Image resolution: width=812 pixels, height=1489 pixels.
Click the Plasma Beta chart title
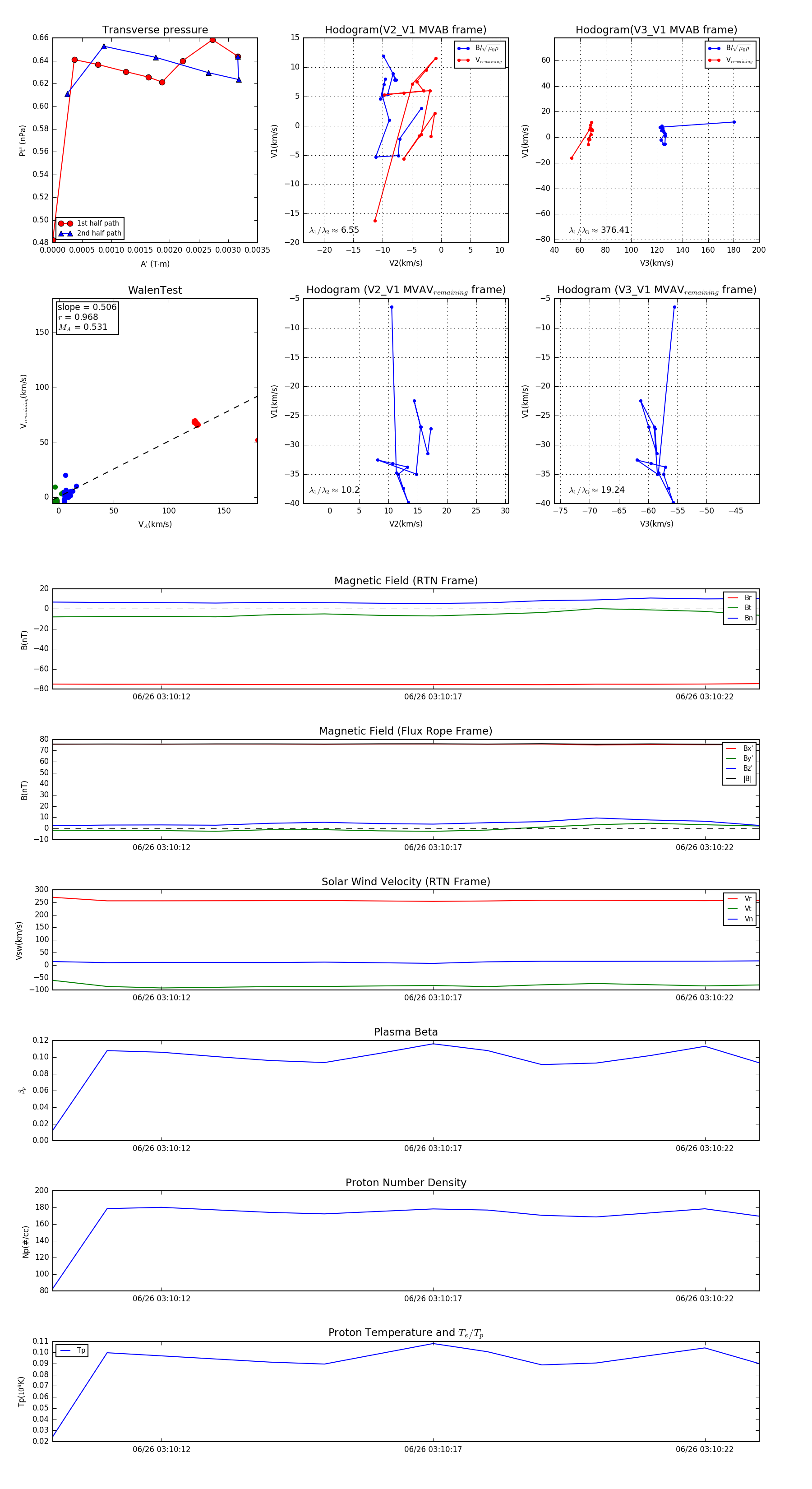click(x=406, y=1032)
